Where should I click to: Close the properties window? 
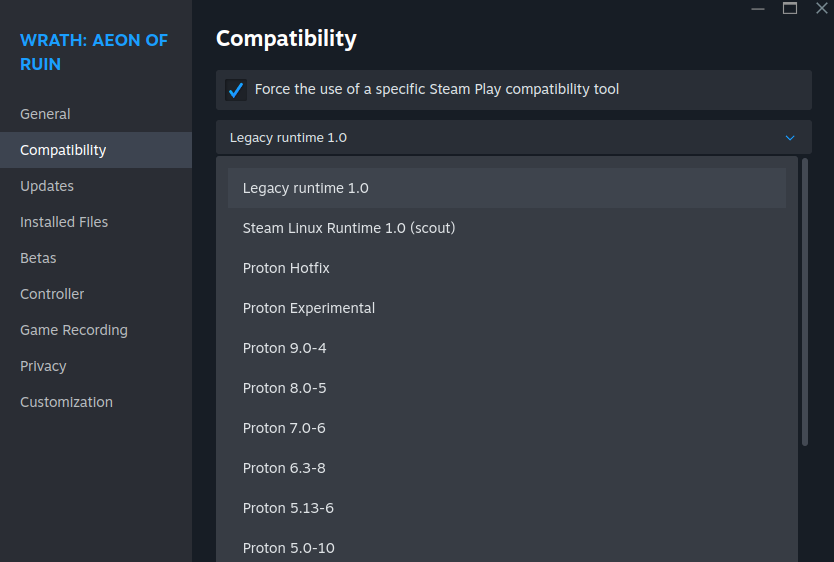(x=822, y=8)
